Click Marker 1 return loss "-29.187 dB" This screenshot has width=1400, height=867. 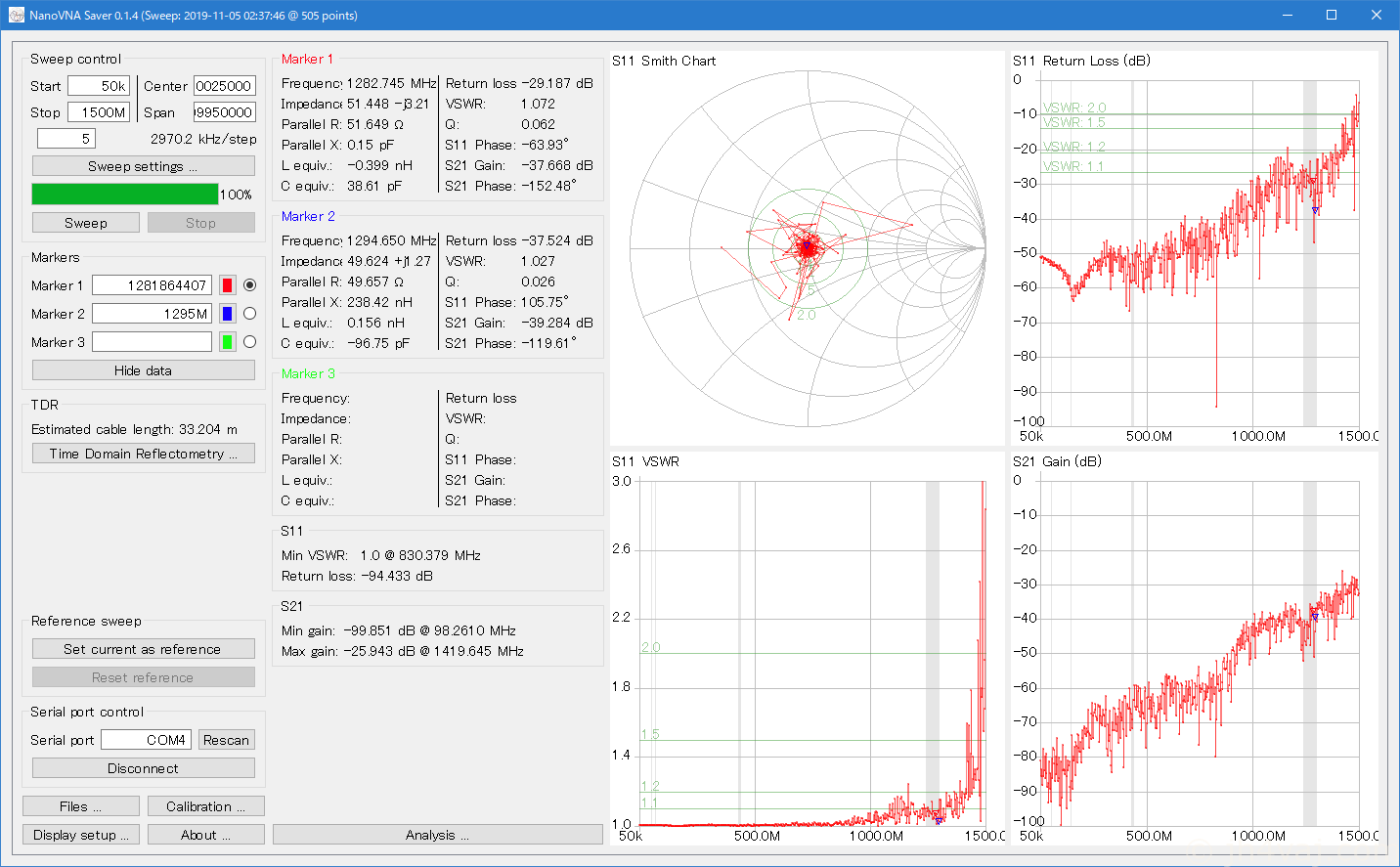pos(557,83)
